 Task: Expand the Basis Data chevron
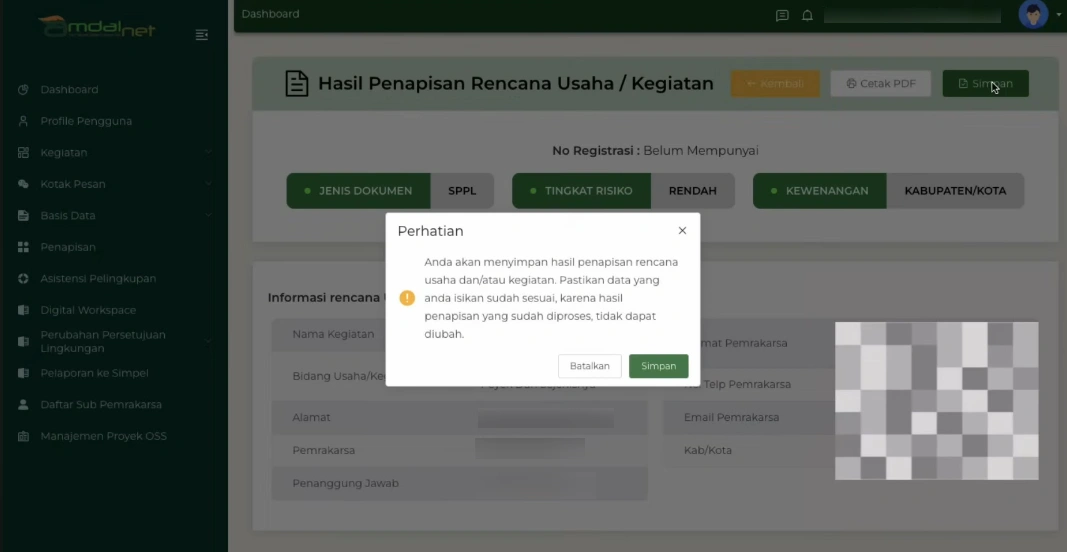(208, 215)
